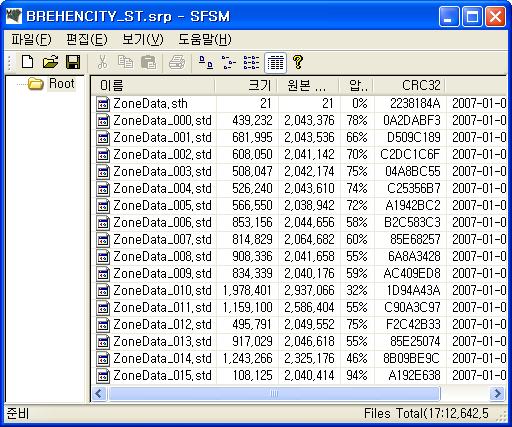Image resolution: width=512 pixels, height=427 pixels.
Task: Click file icon of ZoneData_009.std
Action: click(103, 274)
